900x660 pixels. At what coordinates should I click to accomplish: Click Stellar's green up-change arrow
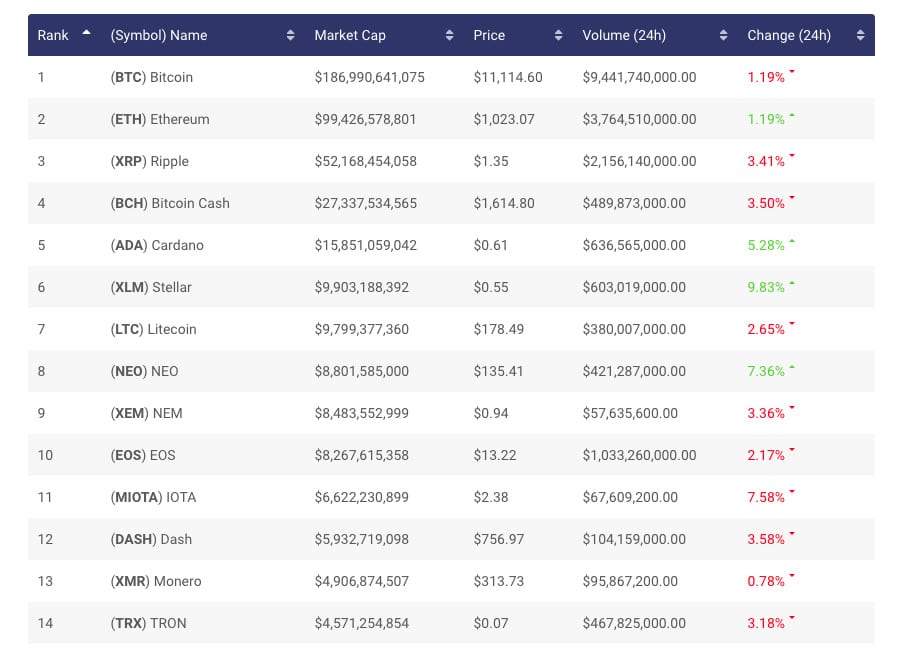792,283
